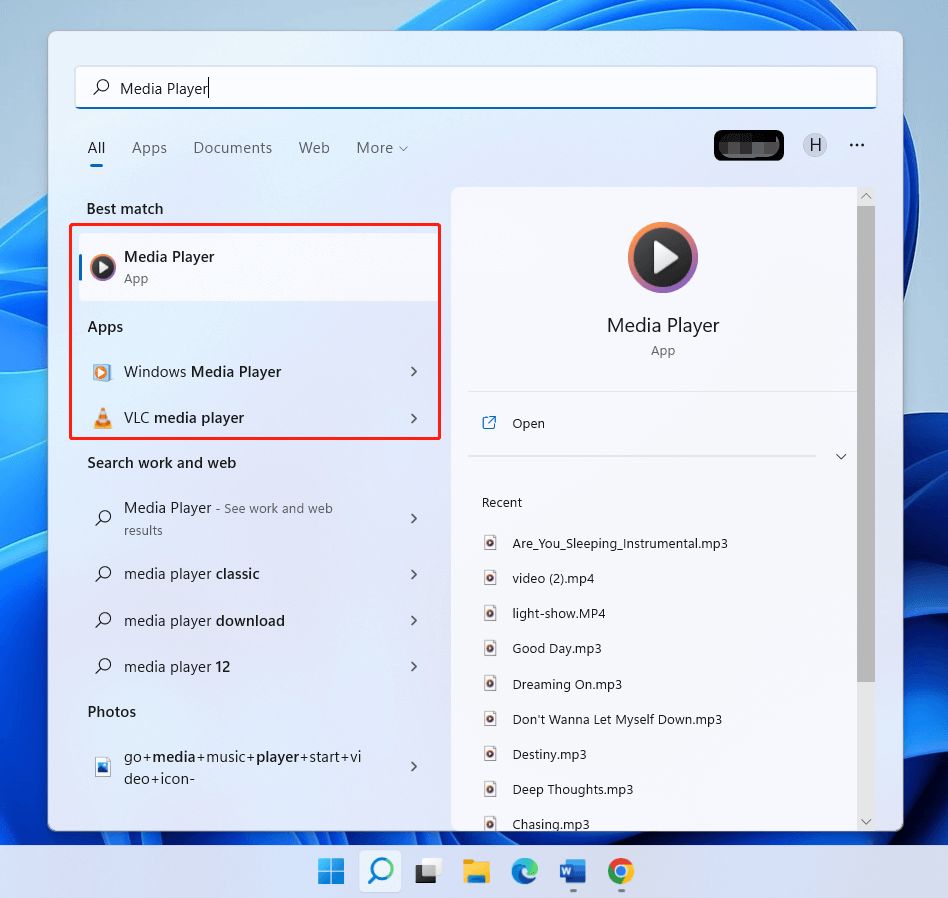The width and height of the screenshot is (948, 898).
Task: Switch to the Documents search tab
Action: (232, 147)
